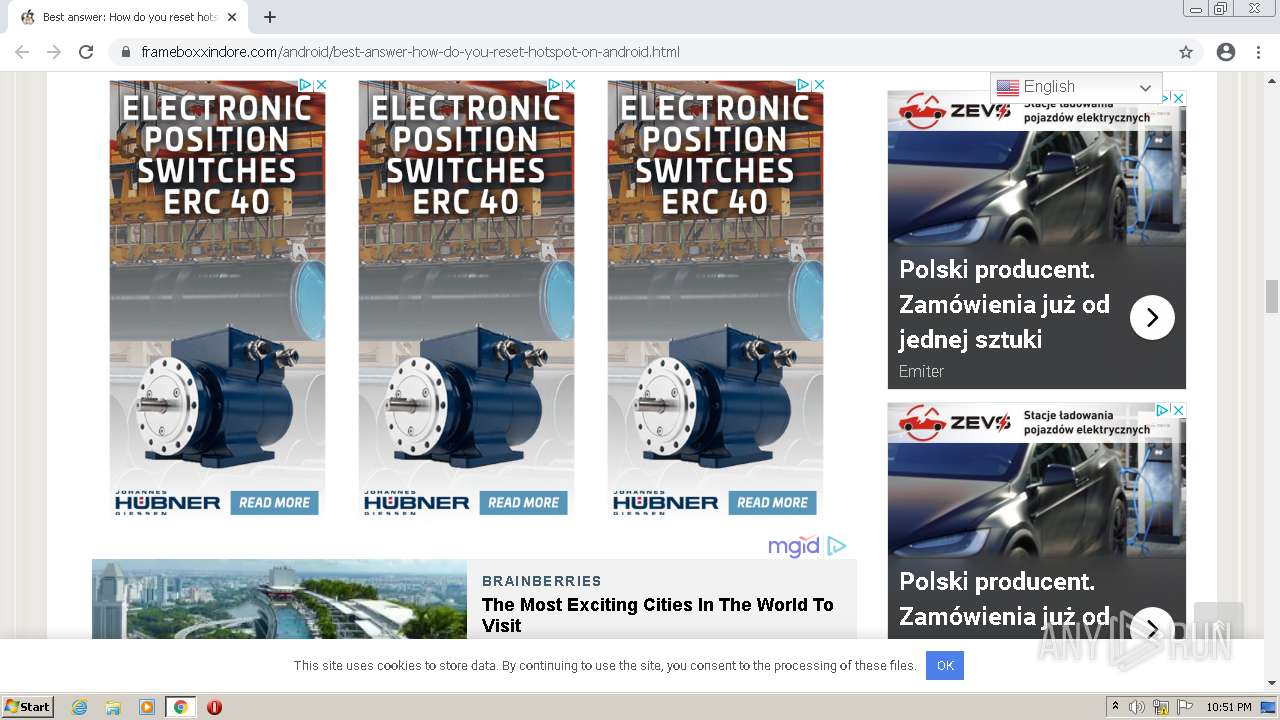Screen dimensions: 1280x720
Task: Select the 'Best answer' browser tab
Action: 125,17
